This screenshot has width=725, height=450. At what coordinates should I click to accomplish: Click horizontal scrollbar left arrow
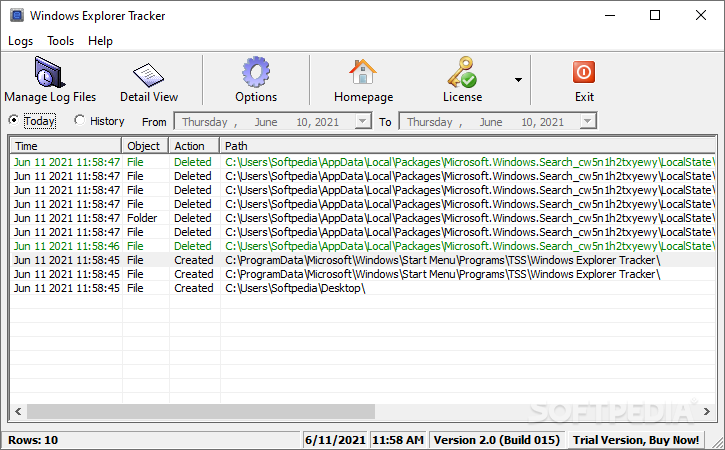(18, 411)
